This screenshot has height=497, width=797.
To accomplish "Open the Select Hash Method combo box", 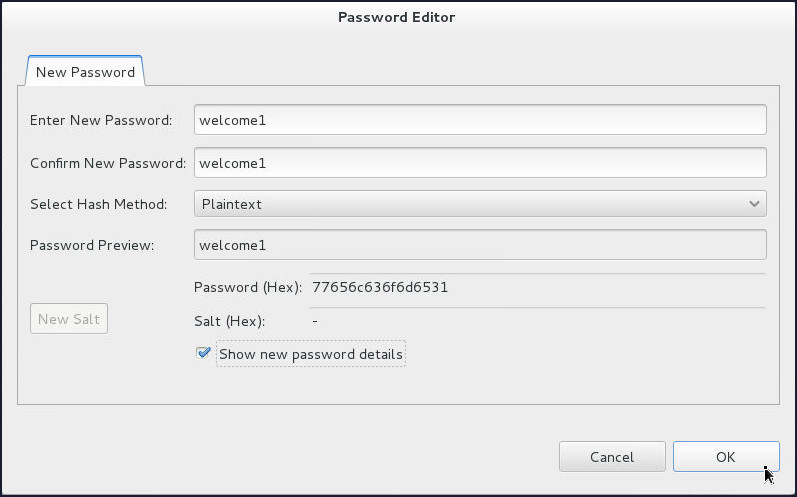I will point(470,204).
